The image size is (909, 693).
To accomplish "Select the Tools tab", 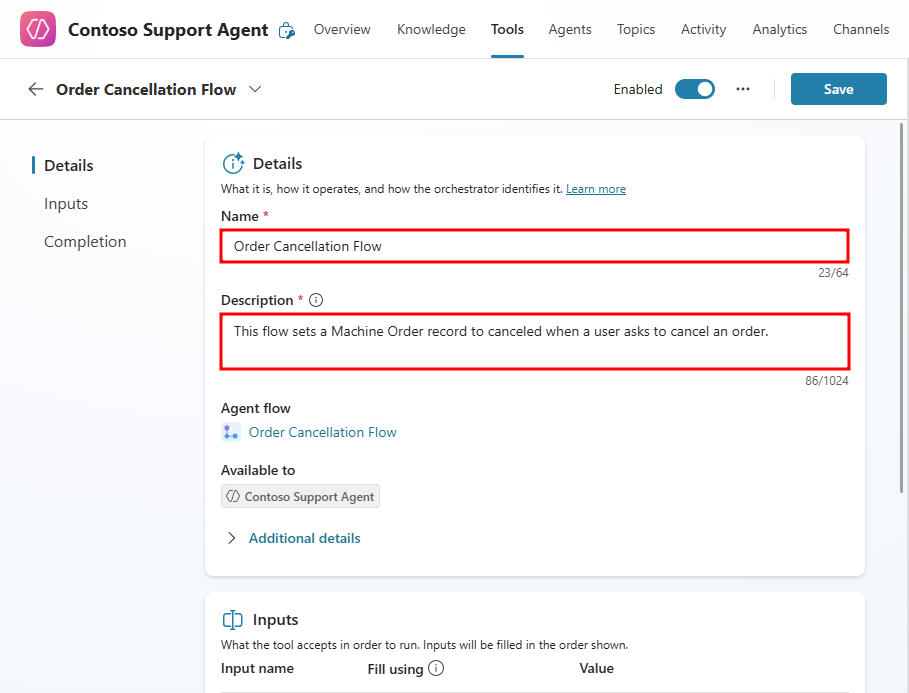I will tap(507, 30).
